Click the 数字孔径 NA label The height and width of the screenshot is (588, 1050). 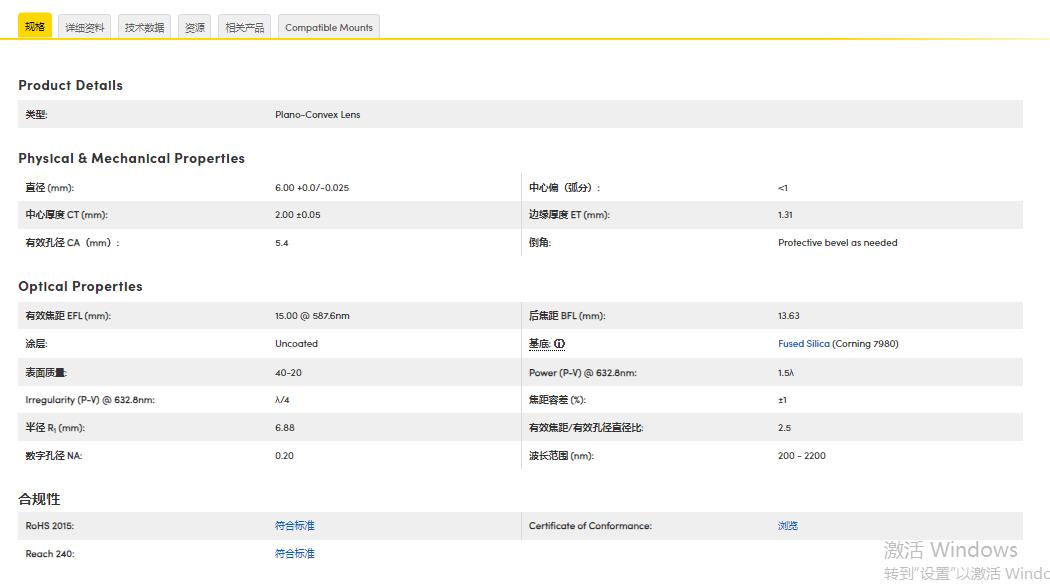(54, 455)
